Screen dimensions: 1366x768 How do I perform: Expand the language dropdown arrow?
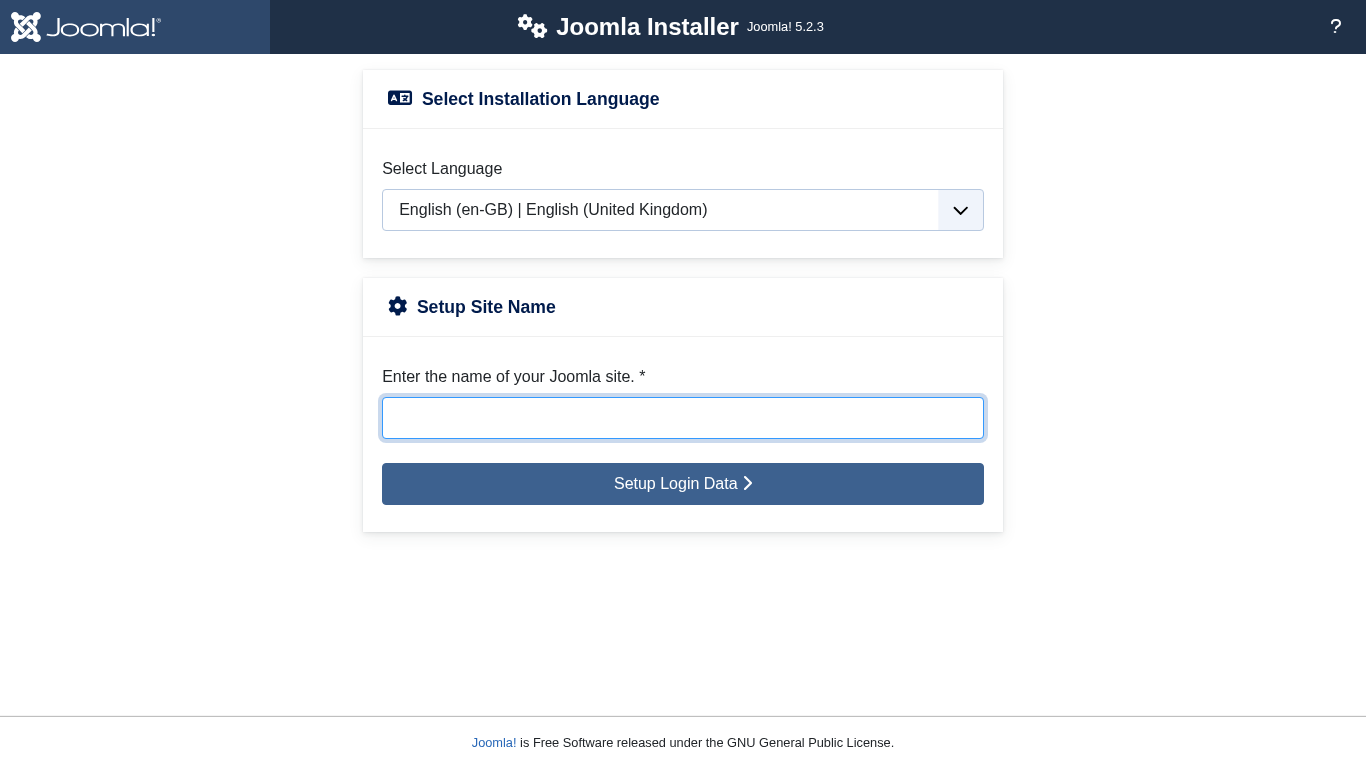tap(961, 210)
